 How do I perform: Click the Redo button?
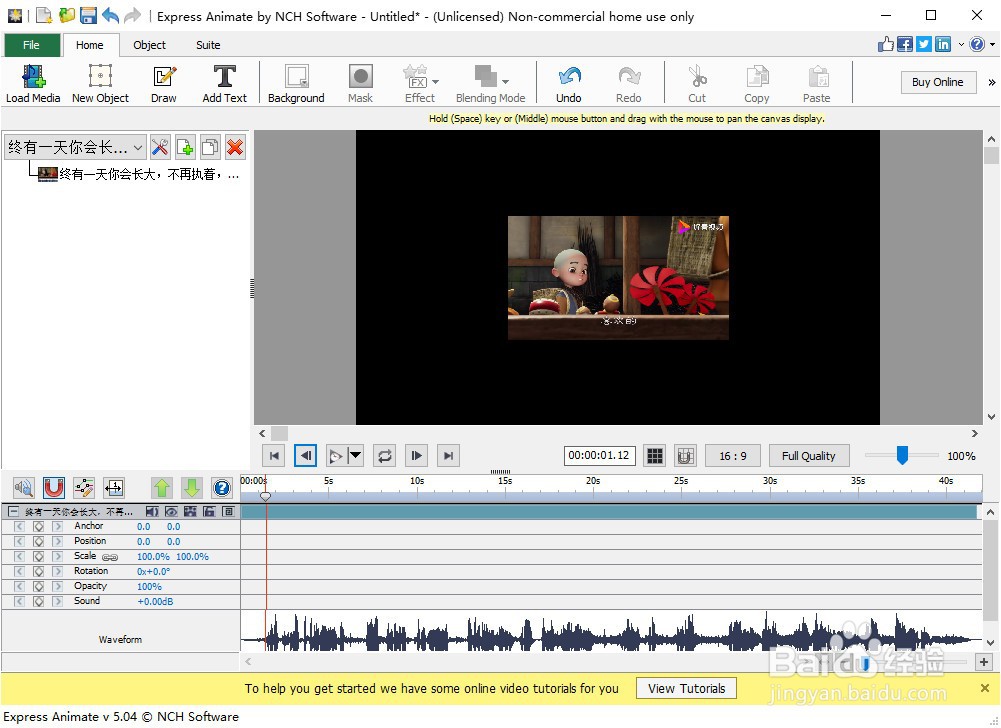pyautogui.click(x=628, y=84)
